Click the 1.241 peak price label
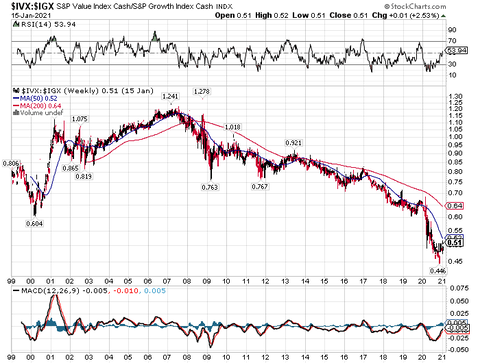This screenshot has width=480, height=363. (x=170, y=96)
